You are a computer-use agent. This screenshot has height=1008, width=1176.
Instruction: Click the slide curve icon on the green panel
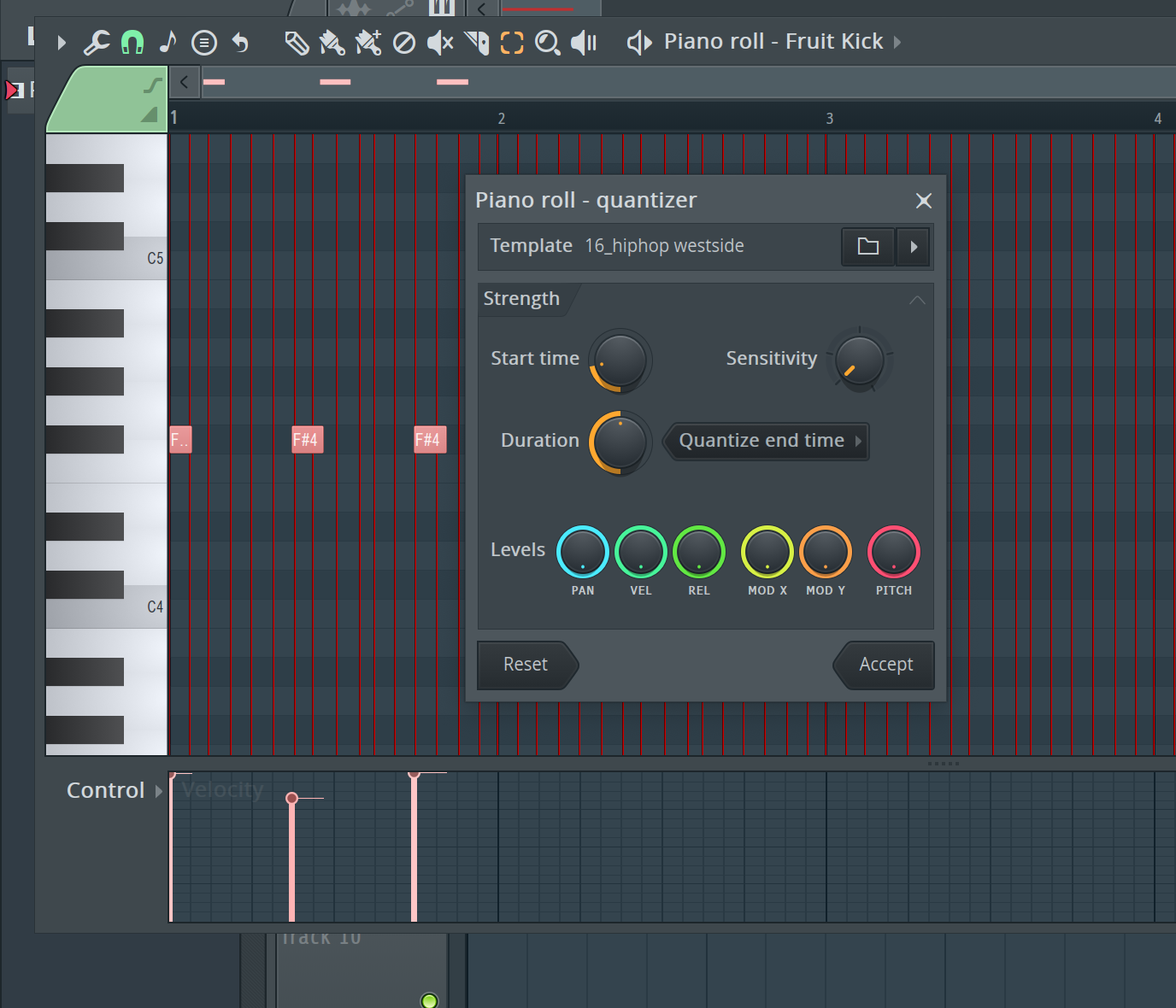(152, 85)
